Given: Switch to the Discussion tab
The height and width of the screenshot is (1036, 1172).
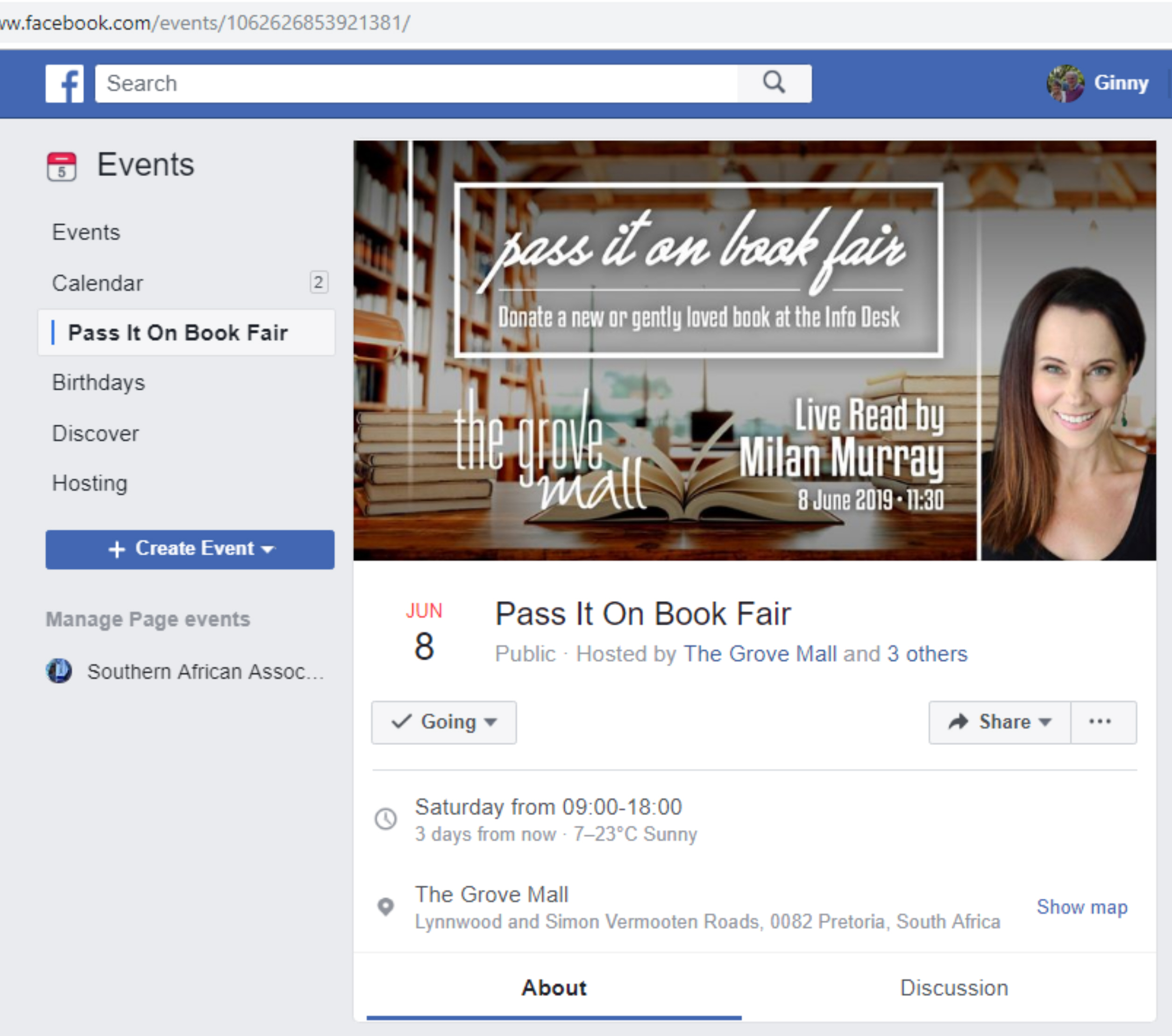Looking at the screenshot, I should tap(953, 988).
